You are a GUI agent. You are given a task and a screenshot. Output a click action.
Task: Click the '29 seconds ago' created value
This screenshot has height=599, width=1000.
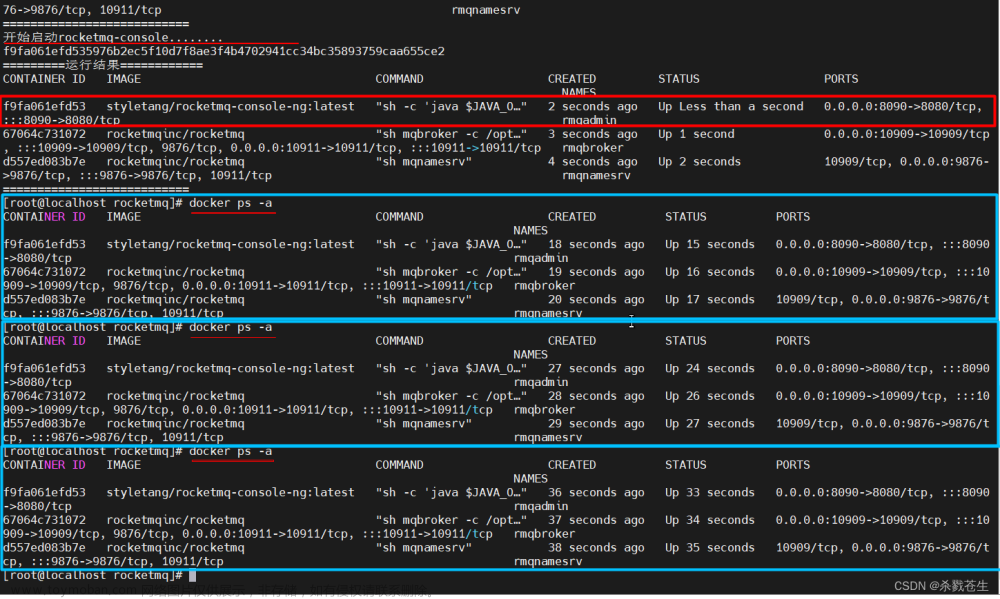(596, 423)
